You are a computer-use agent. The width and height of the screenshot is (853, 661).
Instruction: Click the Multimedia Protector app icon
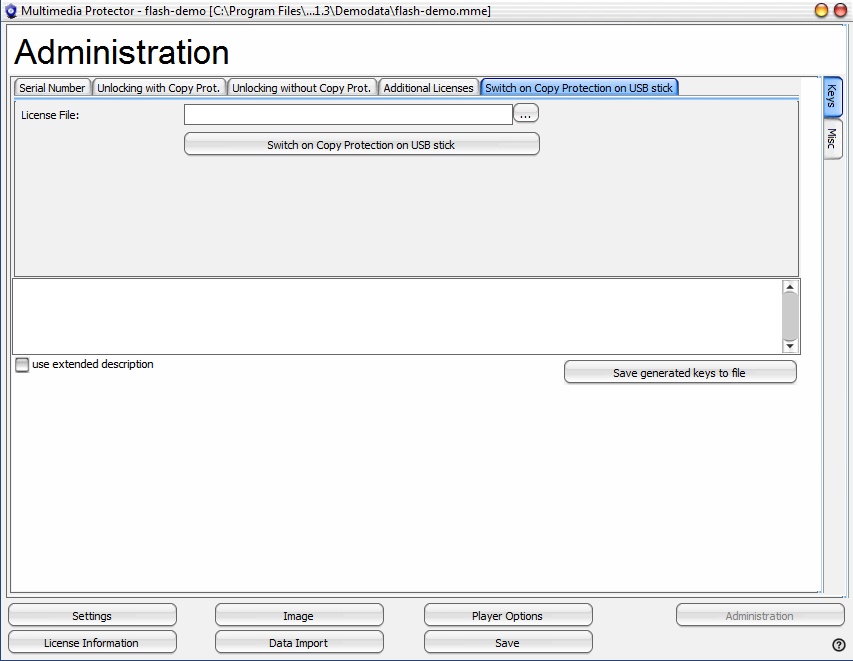pos(10,11)
